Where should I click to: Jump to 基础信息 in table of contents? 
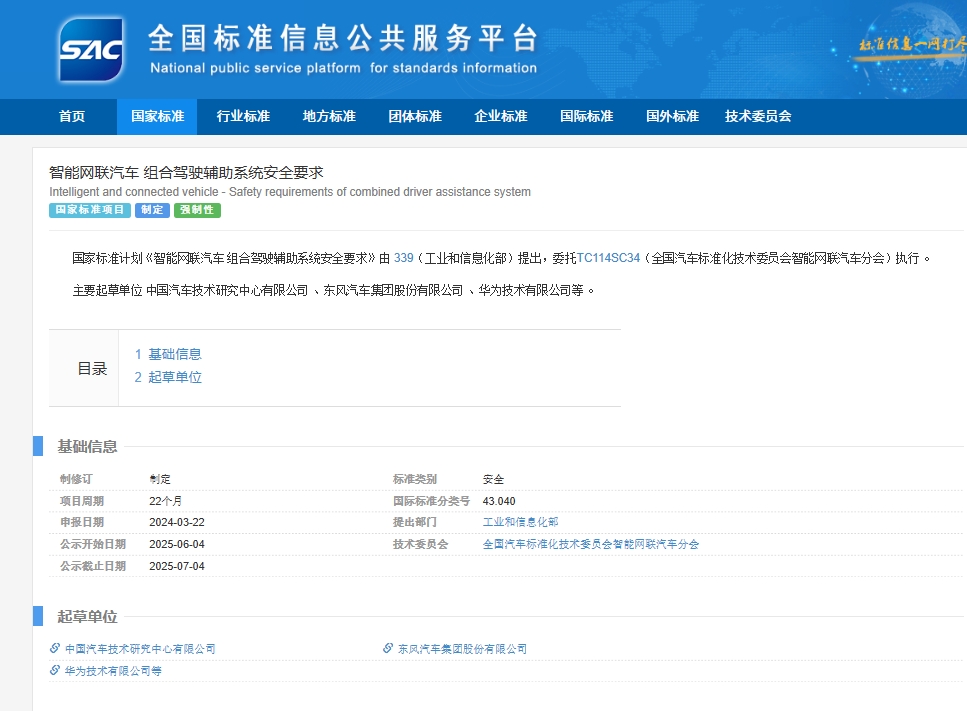point(174,354)
